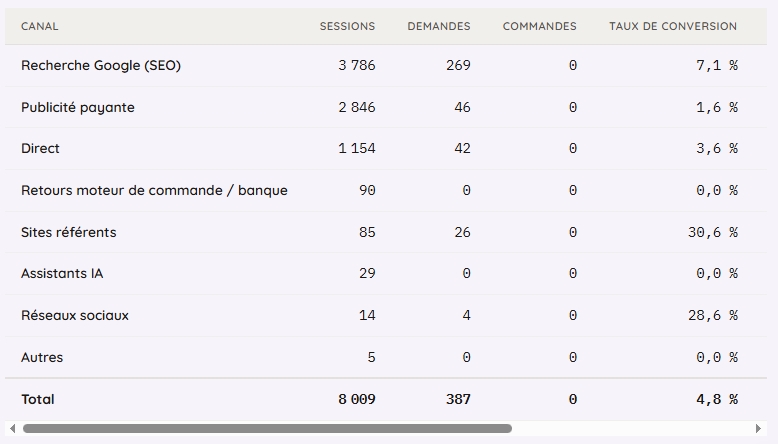Click the scroll right arrow of the table
Screen dimensions: 778x444
[x=758, y=429]
